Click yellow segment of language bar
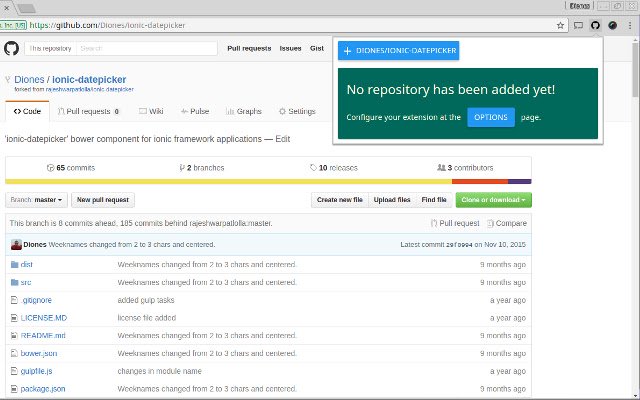 tap(229, 182)
